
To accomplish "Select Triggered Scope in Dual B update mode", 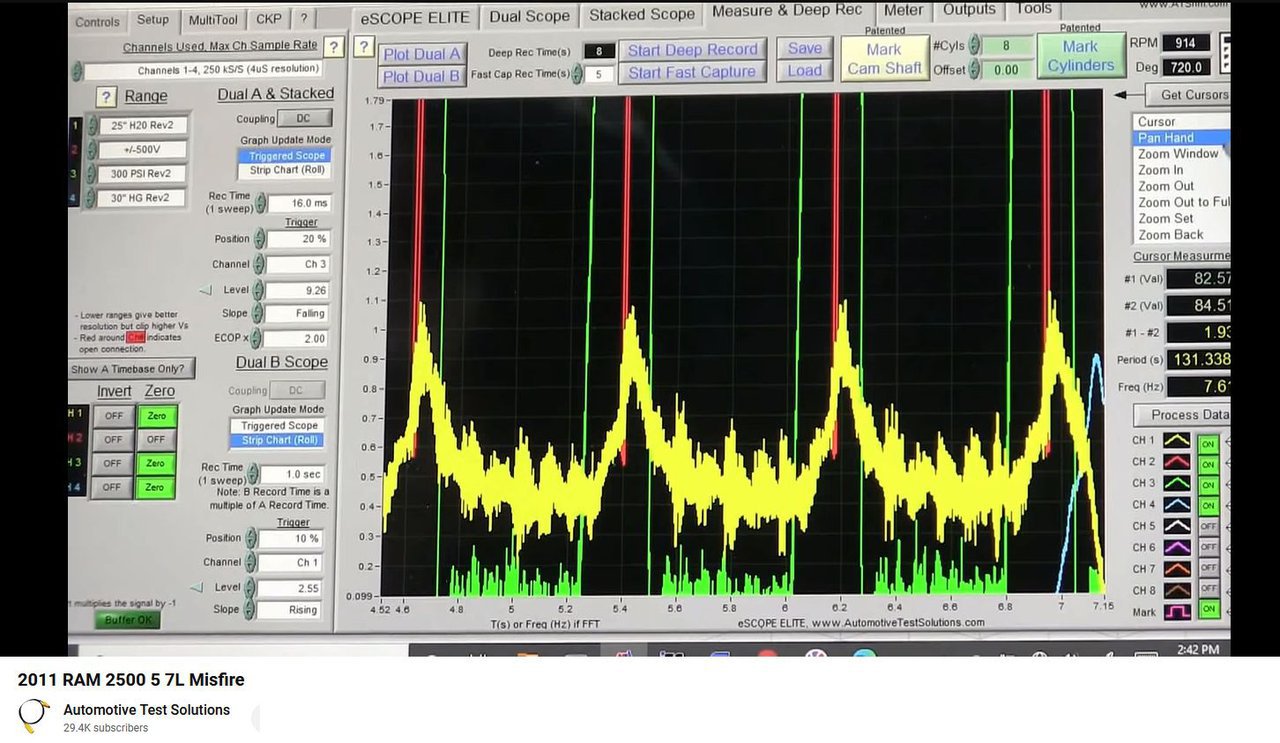I will coord(277,425).
